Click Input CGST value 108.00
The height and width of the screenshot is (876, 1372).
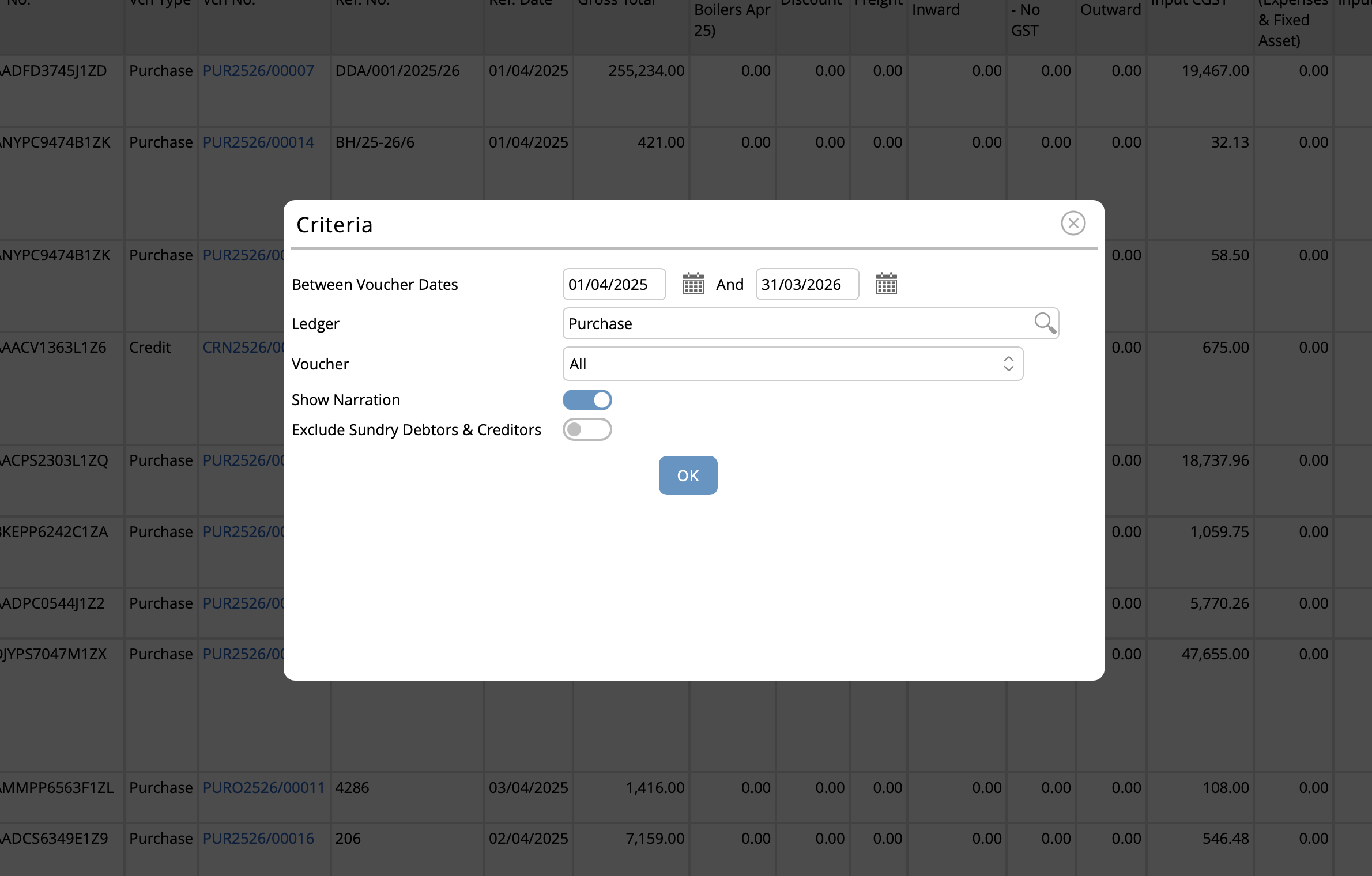[x=1225, y=788]
